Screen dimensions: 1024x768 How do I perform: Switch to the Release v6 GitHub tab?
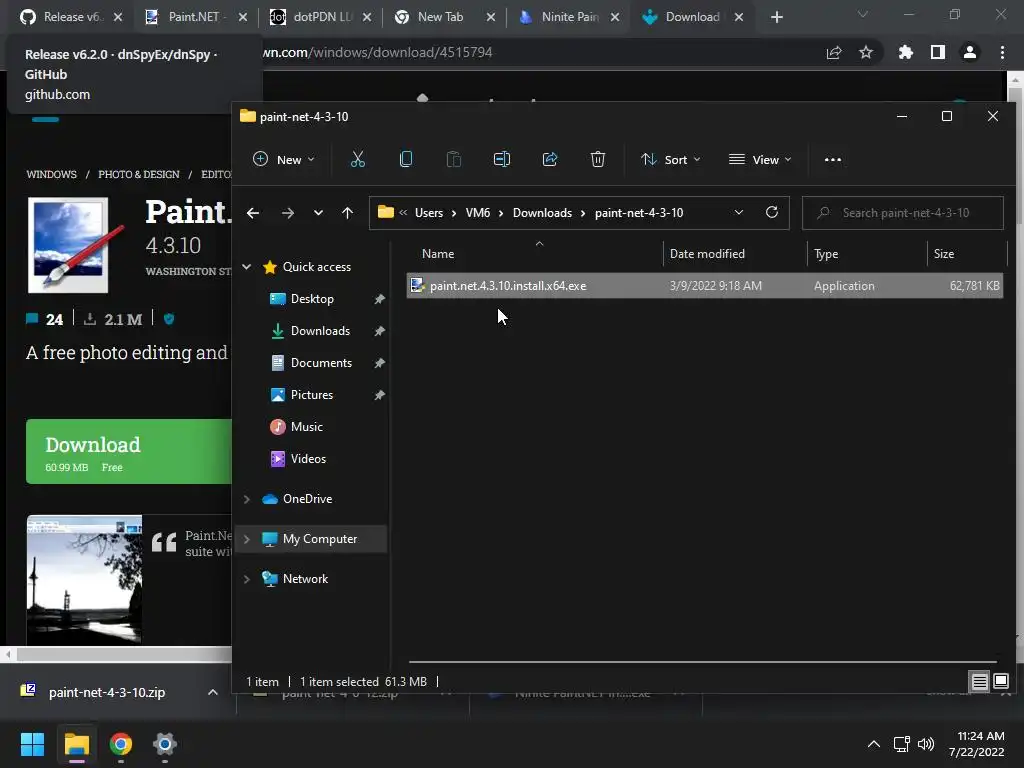point(71,17)
